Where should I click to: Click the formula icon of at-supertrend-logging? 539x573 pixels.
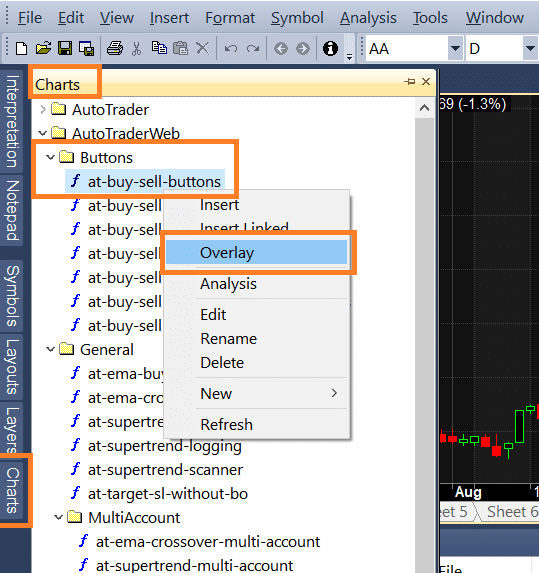pos(75,445)
